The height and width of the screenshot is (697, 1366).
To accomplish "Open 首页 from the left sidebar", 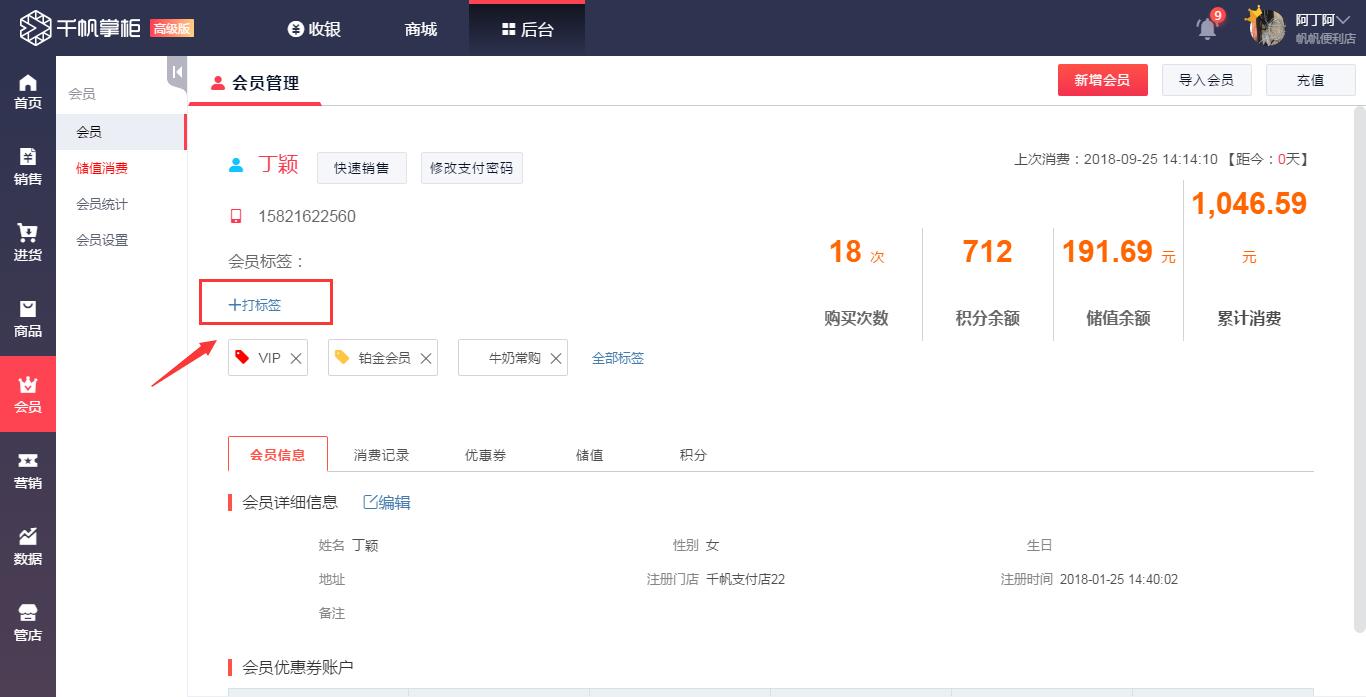I will click(28, 92).
